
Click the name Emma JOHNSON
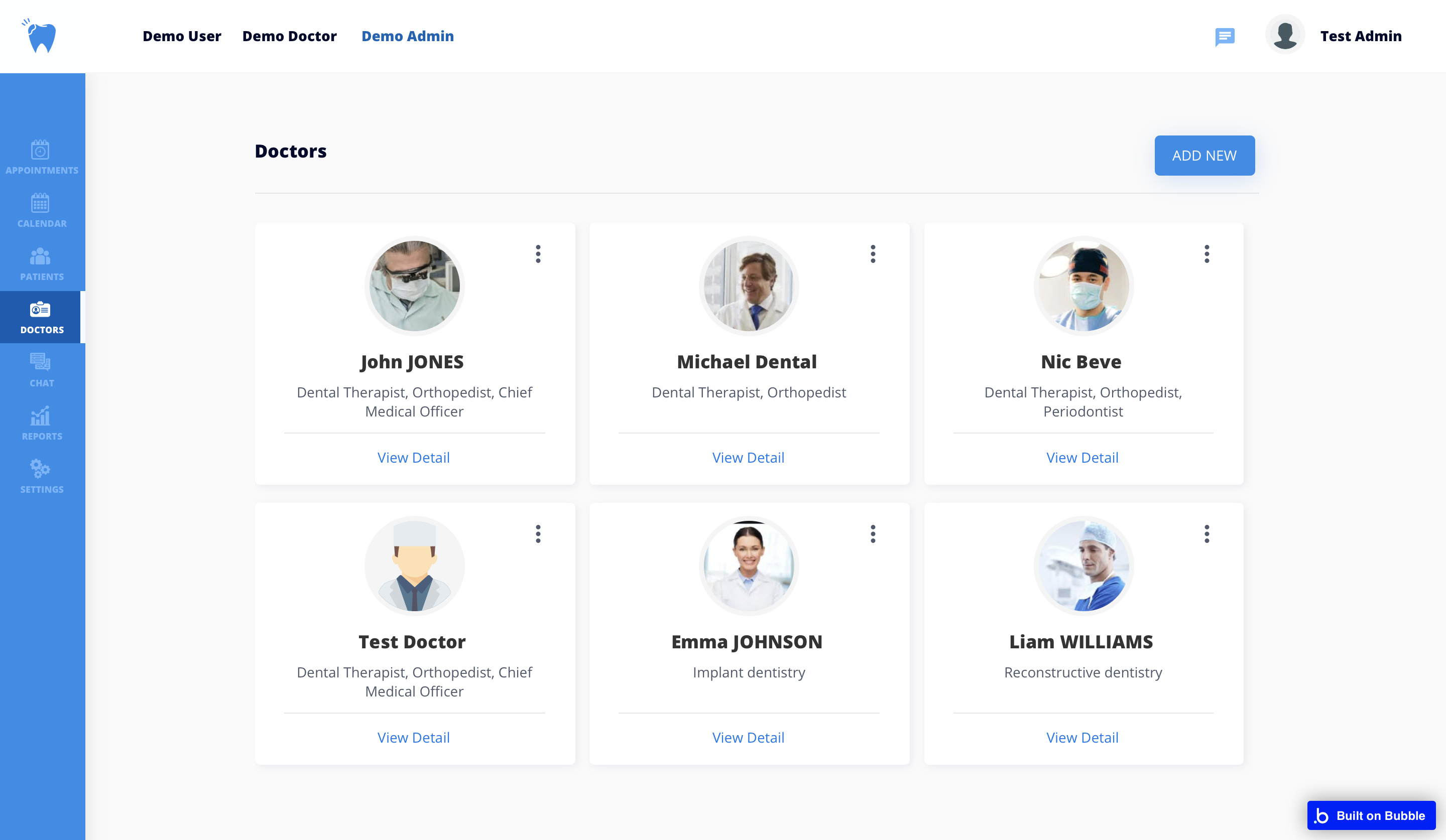click(x=747, y=642)
